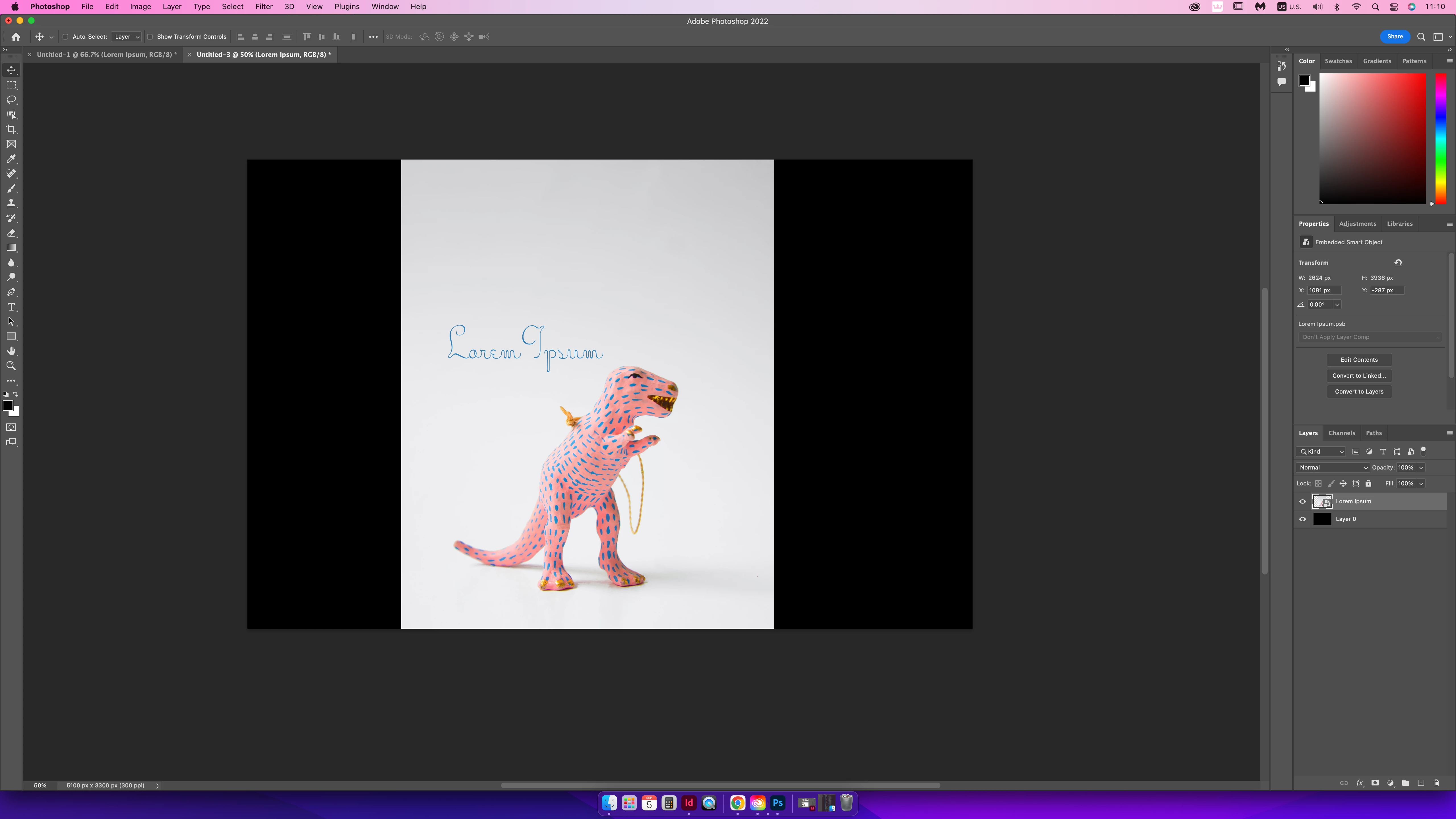Screen dimensions: 1456x819
Task: Open the Normal blend mode dropdown
Action: point(1332,468)
